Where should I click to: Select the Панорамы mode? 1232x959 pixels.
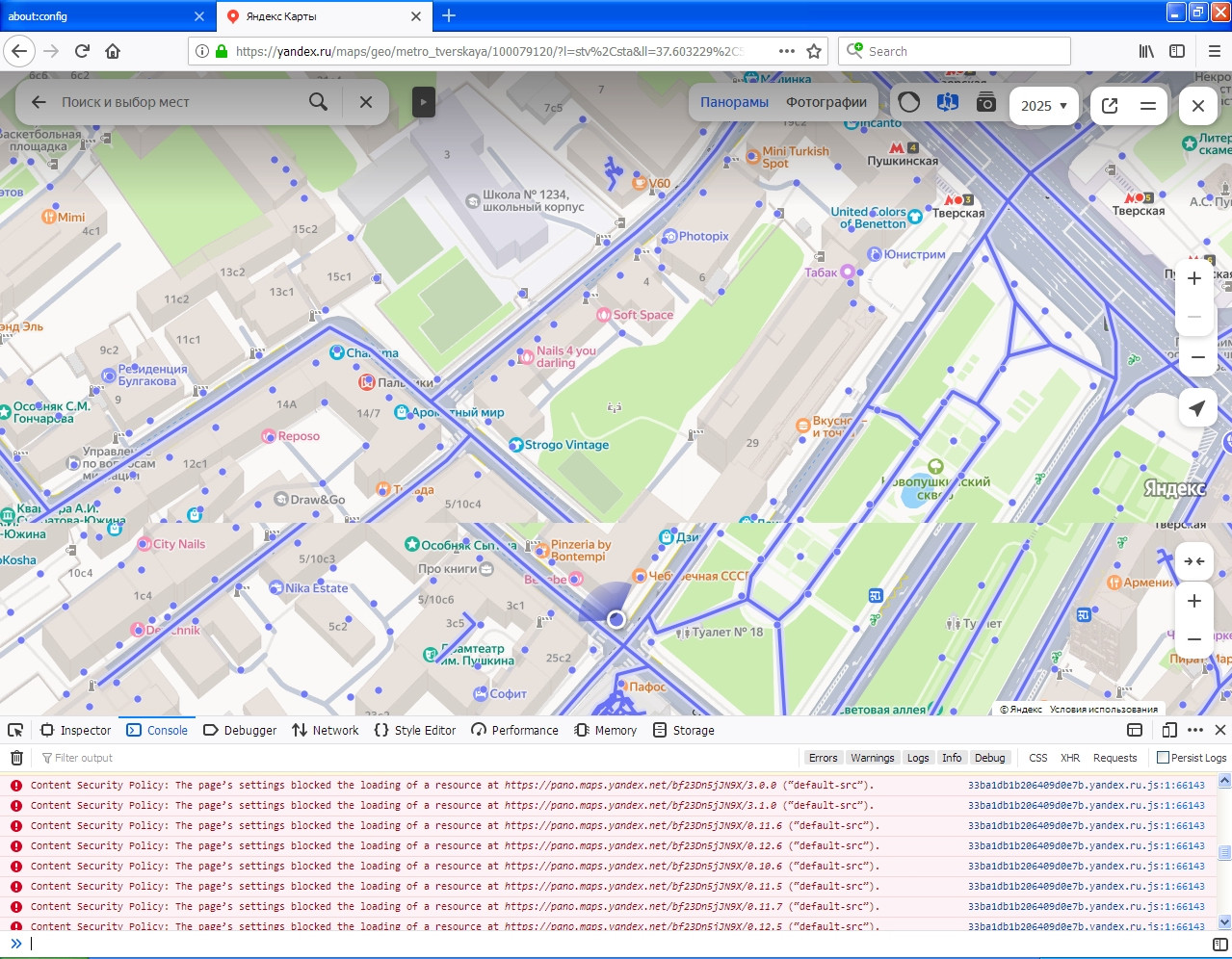734,102
